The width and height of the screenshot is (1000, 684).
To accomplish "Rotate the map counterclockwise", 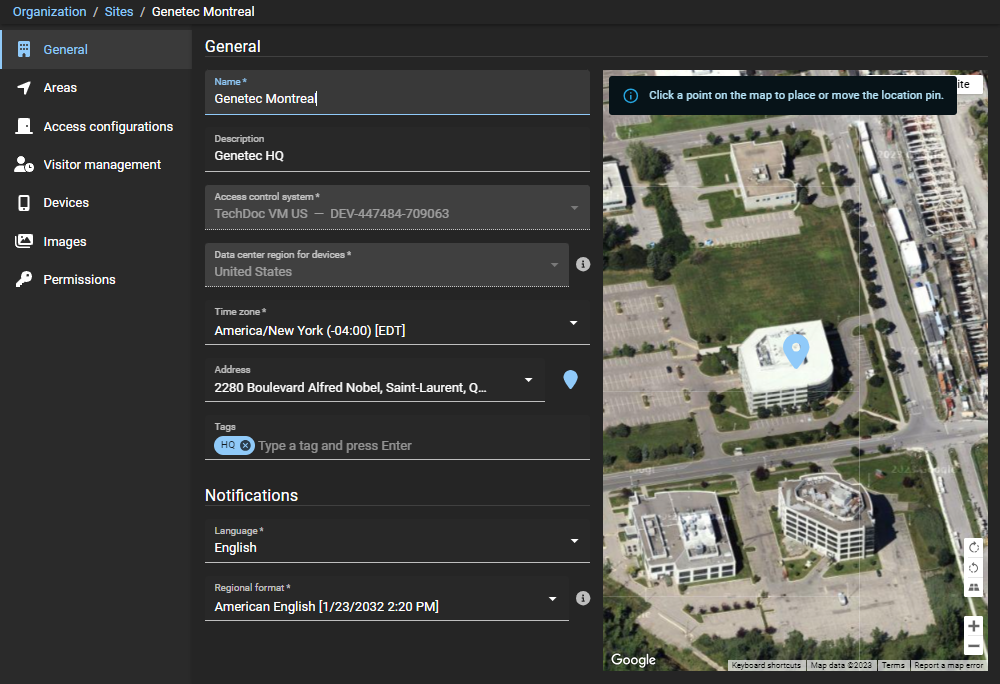I will tap(974, 568).
